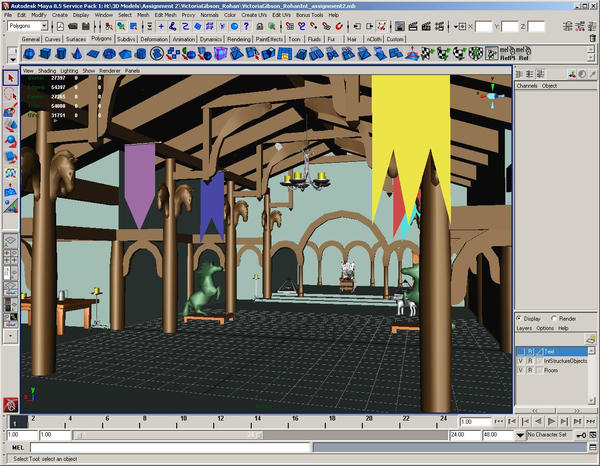Image resolution: width=600 pixels, height=466 pixels.
Task: Toggle visibility V of IntStructureObjects layer
Action: point(520,361)
